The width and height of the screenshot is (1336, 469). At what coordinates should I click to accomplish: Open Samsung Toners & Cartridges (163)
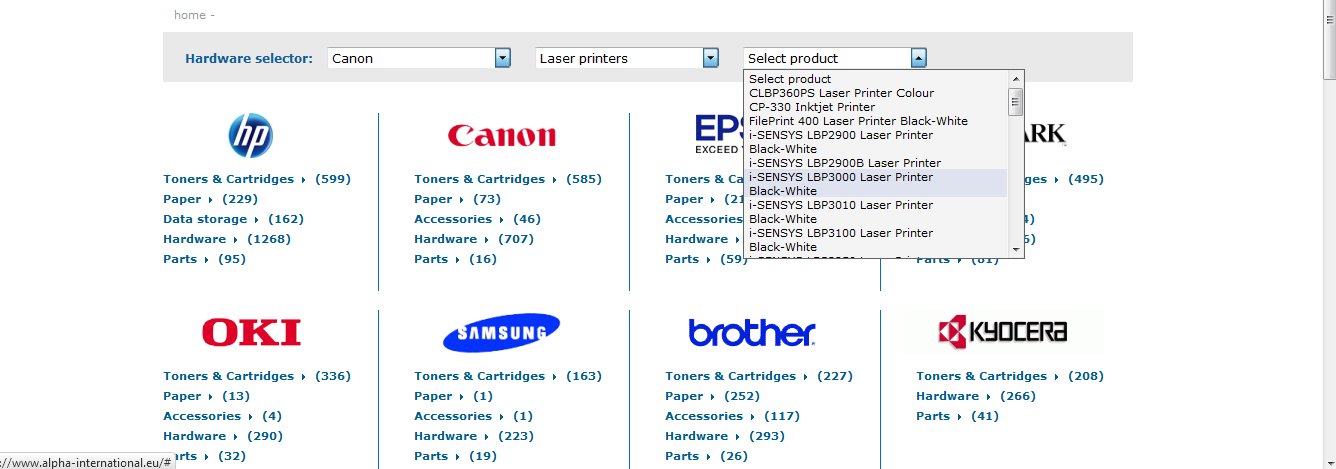coord(508,376)
